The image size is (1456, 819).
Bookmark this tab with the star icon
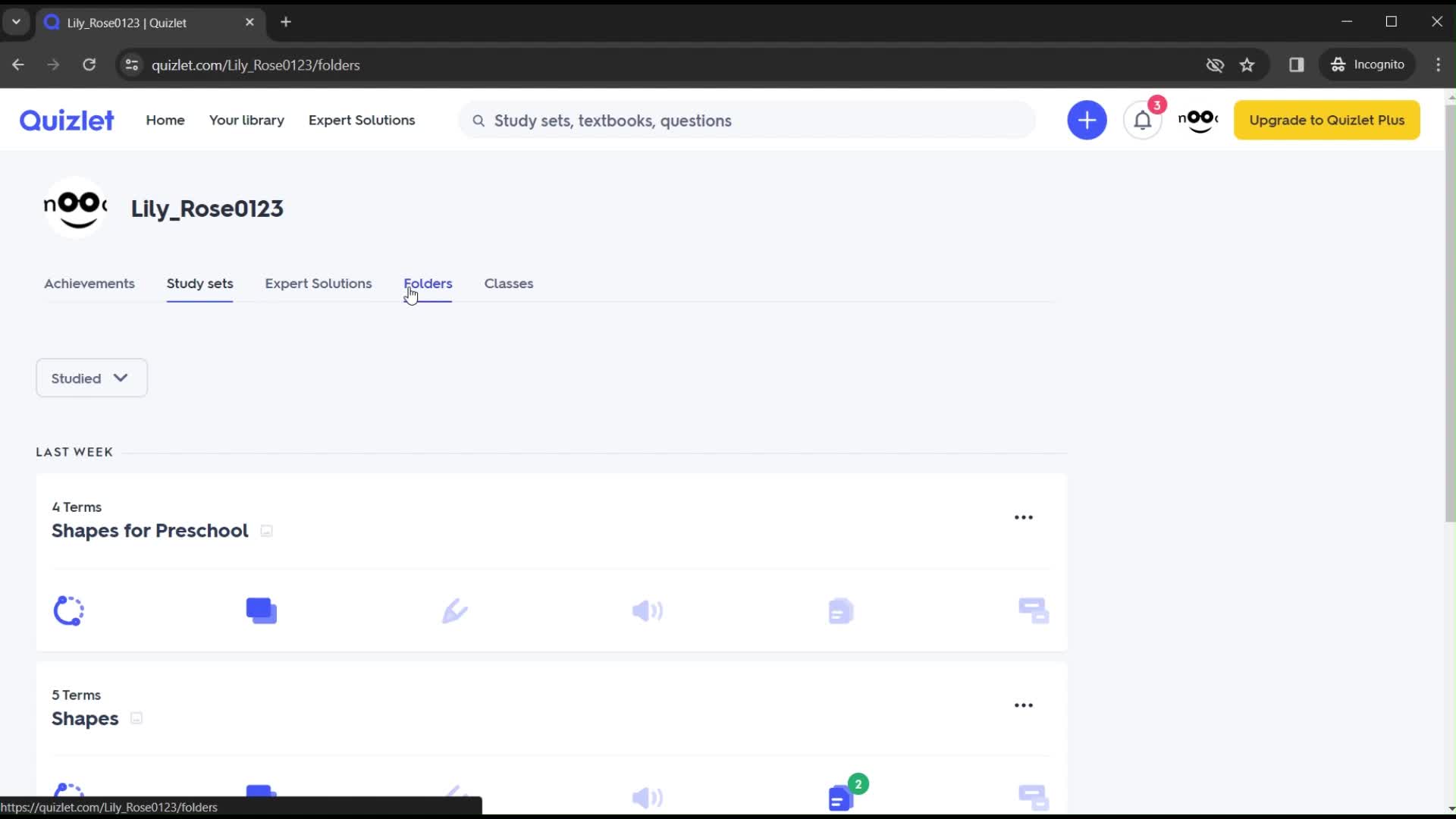coord(1247,65)
